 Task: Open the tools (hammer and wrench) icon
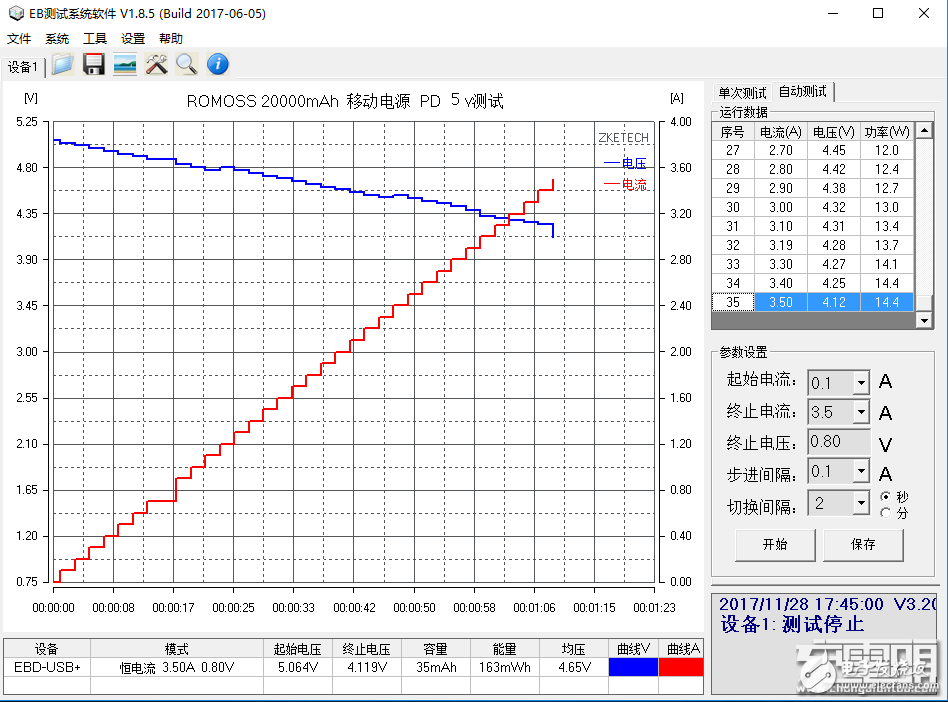(155, 65)
